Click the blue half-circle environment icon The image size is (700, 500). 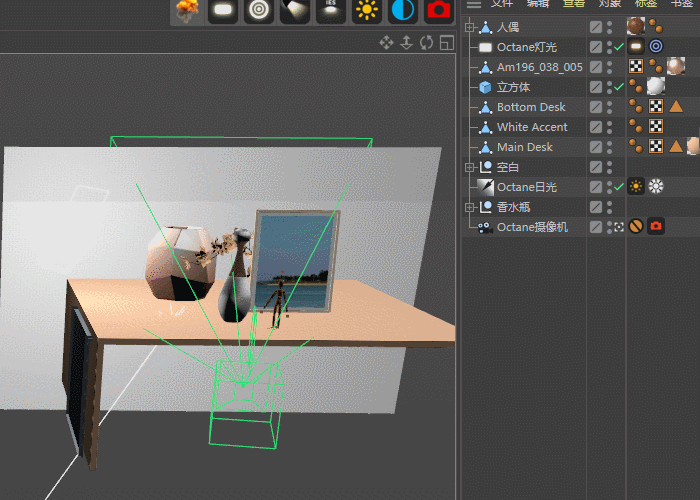(403, 11)
